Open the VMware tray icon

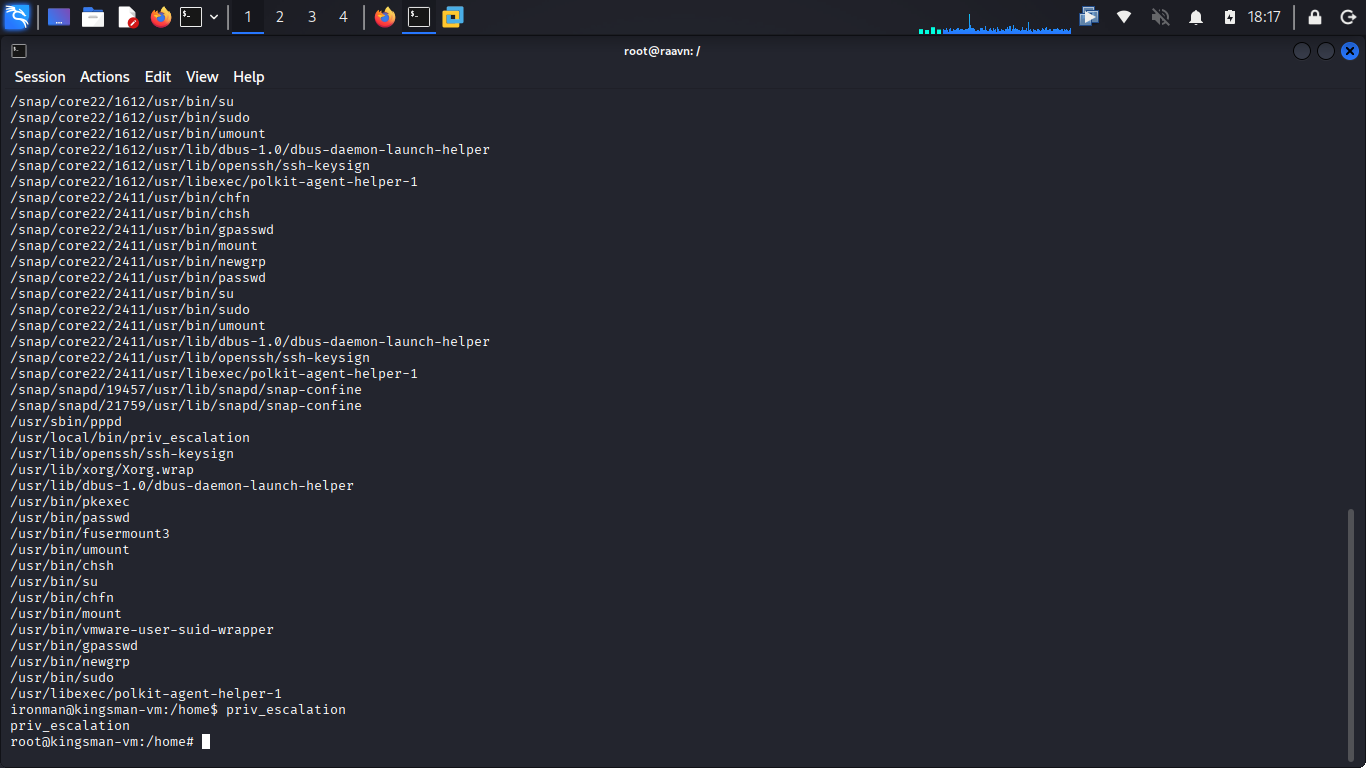click(1089, 17)
